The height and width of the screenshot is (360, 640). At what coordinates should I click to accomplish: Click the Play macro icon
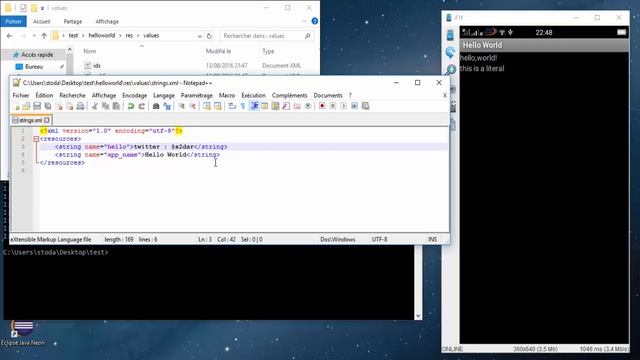(344, 106)
